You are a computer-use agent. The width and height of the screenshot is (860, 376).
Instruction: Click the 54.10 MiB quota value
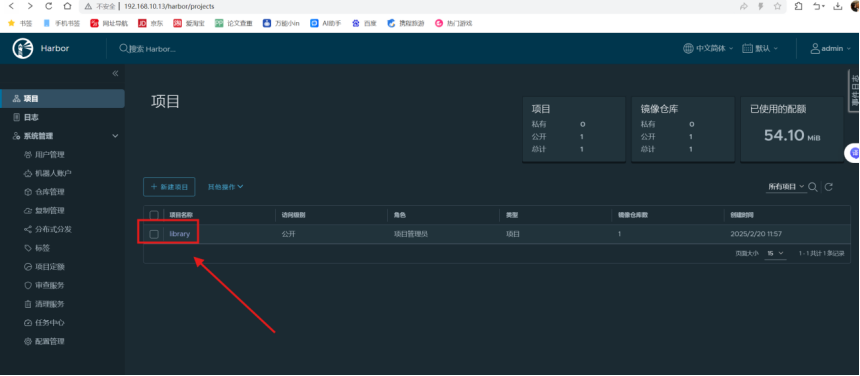[x=792, y=135]
